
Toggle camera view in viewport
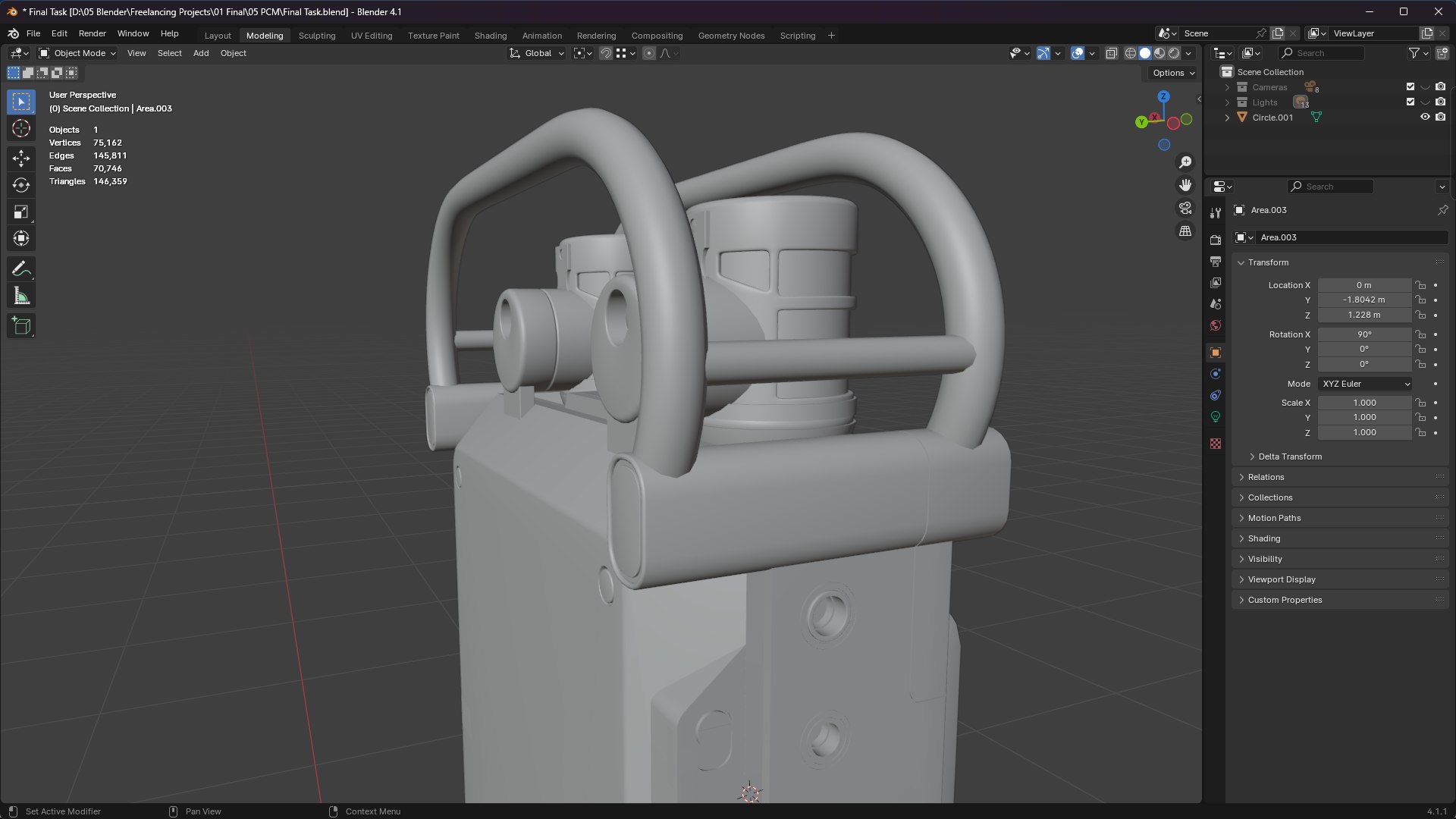pos(1185,208)
